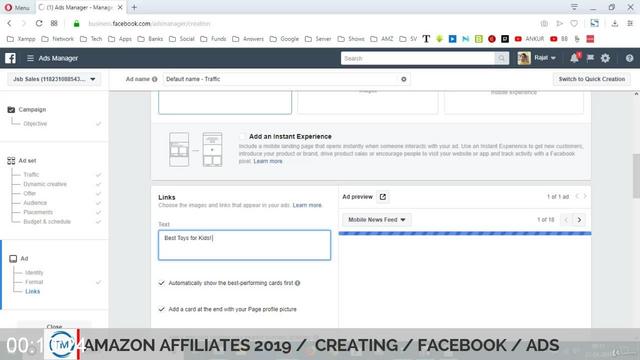Open the Xampp bookmarks folder
This screenshot has width=640, height=360.
pos(21,39)
